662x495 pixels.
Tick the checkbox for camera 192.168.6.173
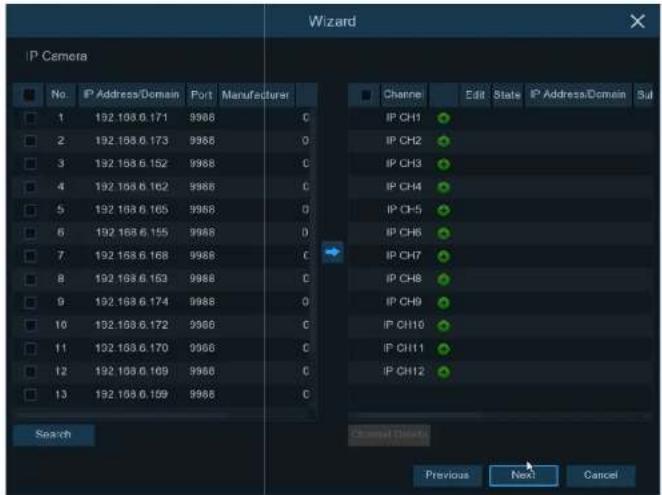click(30, 141)
